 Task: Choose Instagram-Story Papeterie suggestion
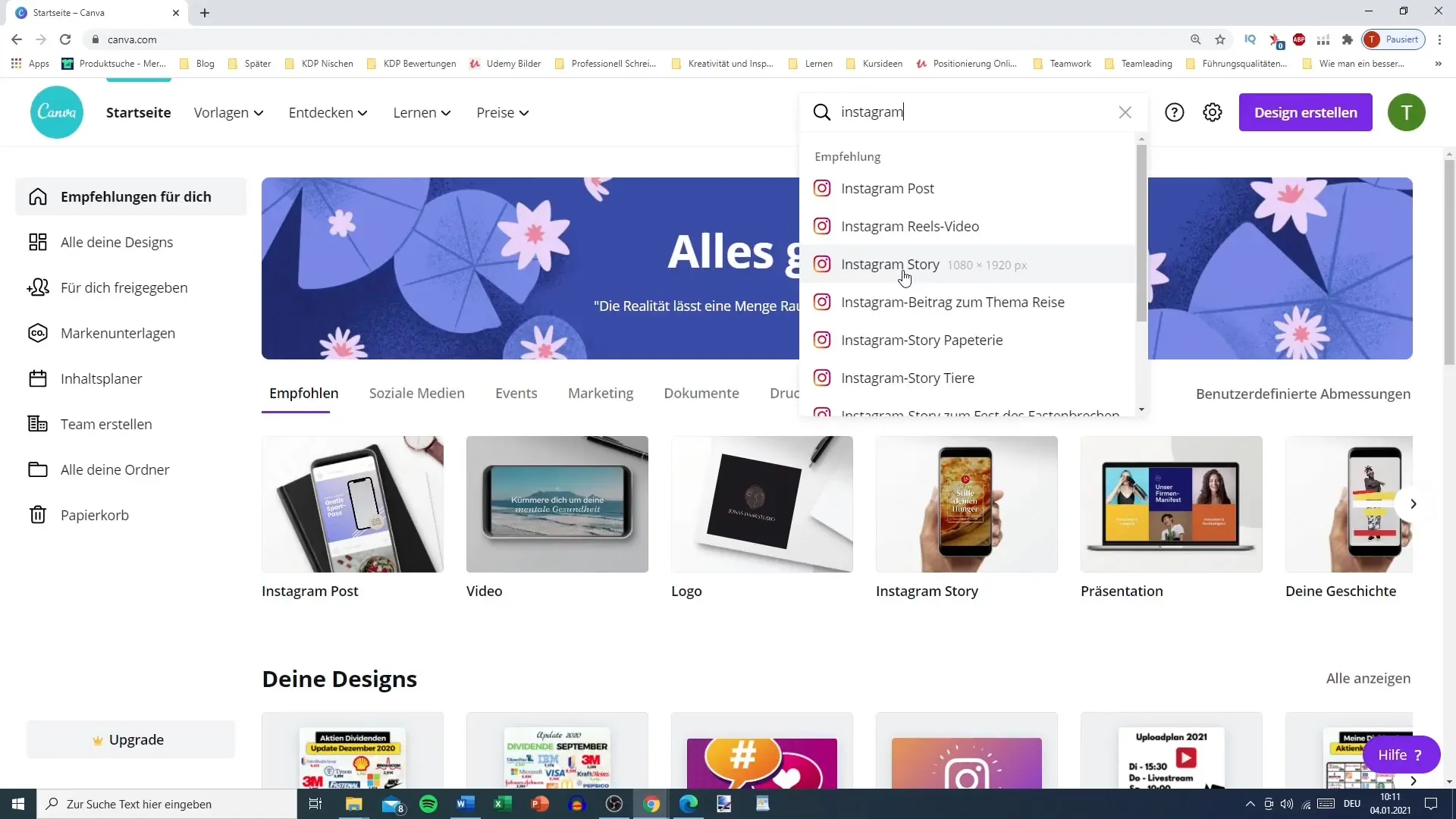(x=968, y=340)
